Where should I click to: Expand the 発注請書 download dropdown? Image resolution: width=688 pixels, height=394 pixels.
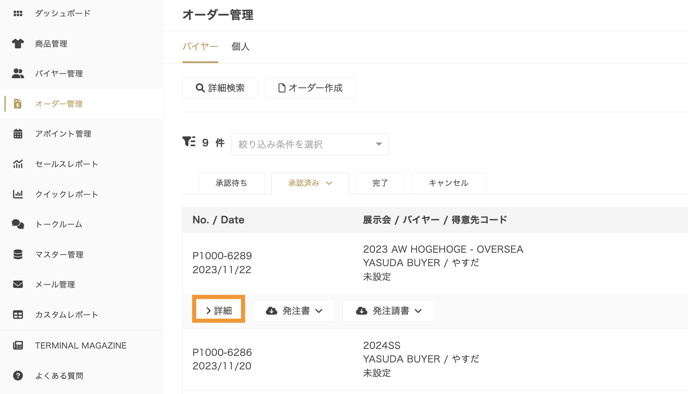pos(388,311)
